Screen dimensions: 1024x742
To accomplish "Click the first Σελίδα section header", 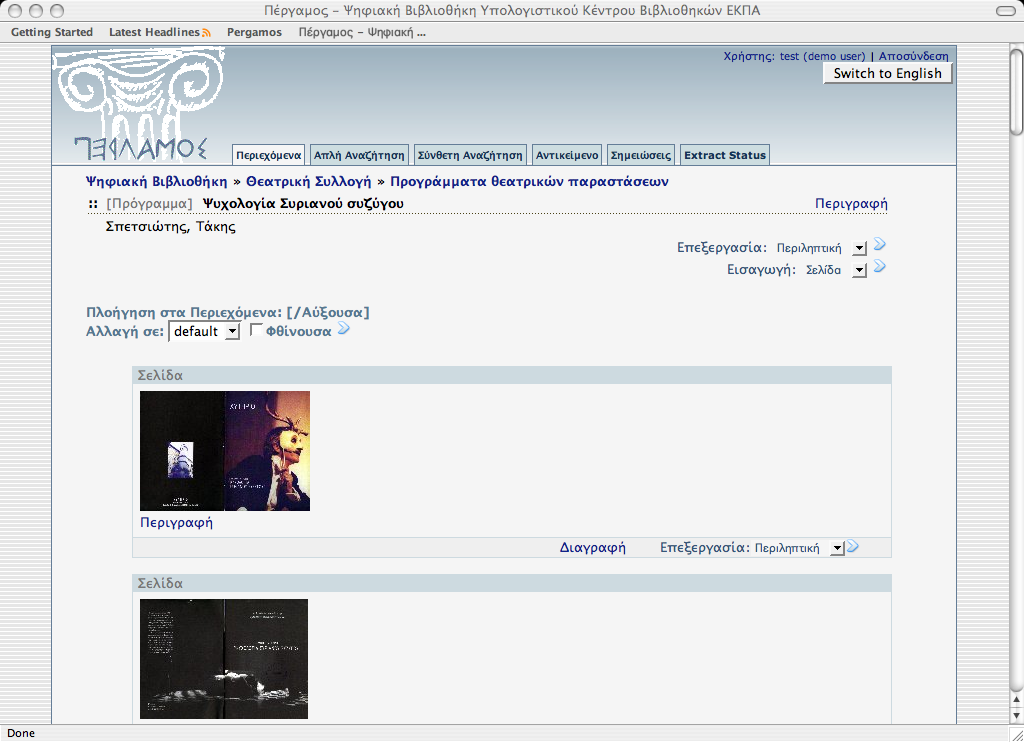I will (x=512, y=375).
